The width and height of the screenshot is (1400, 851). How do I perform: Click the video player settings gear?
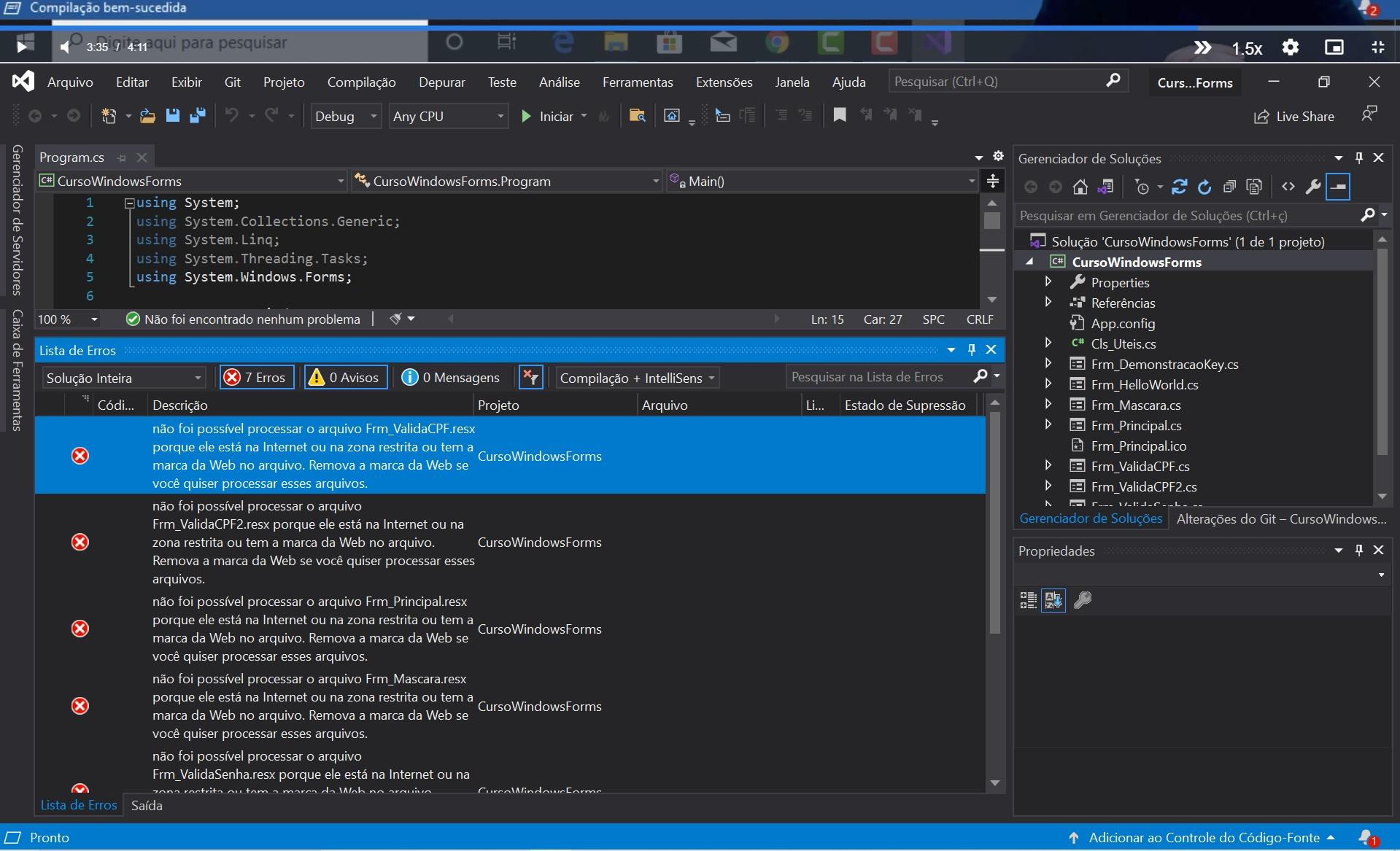(x=1291, y=47)
